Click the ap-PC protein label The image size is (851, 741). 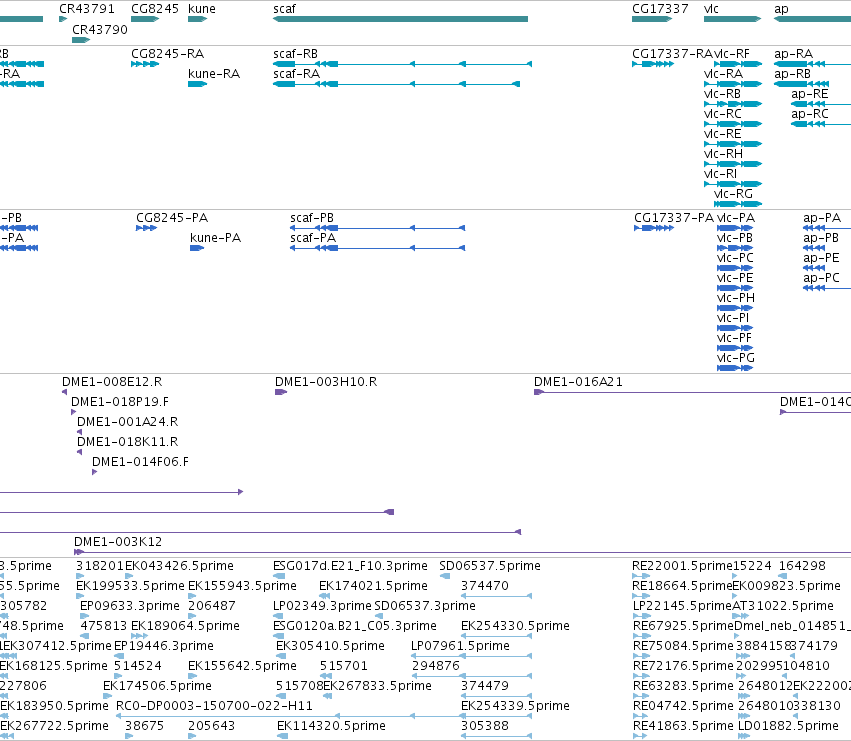click(822, 278)
